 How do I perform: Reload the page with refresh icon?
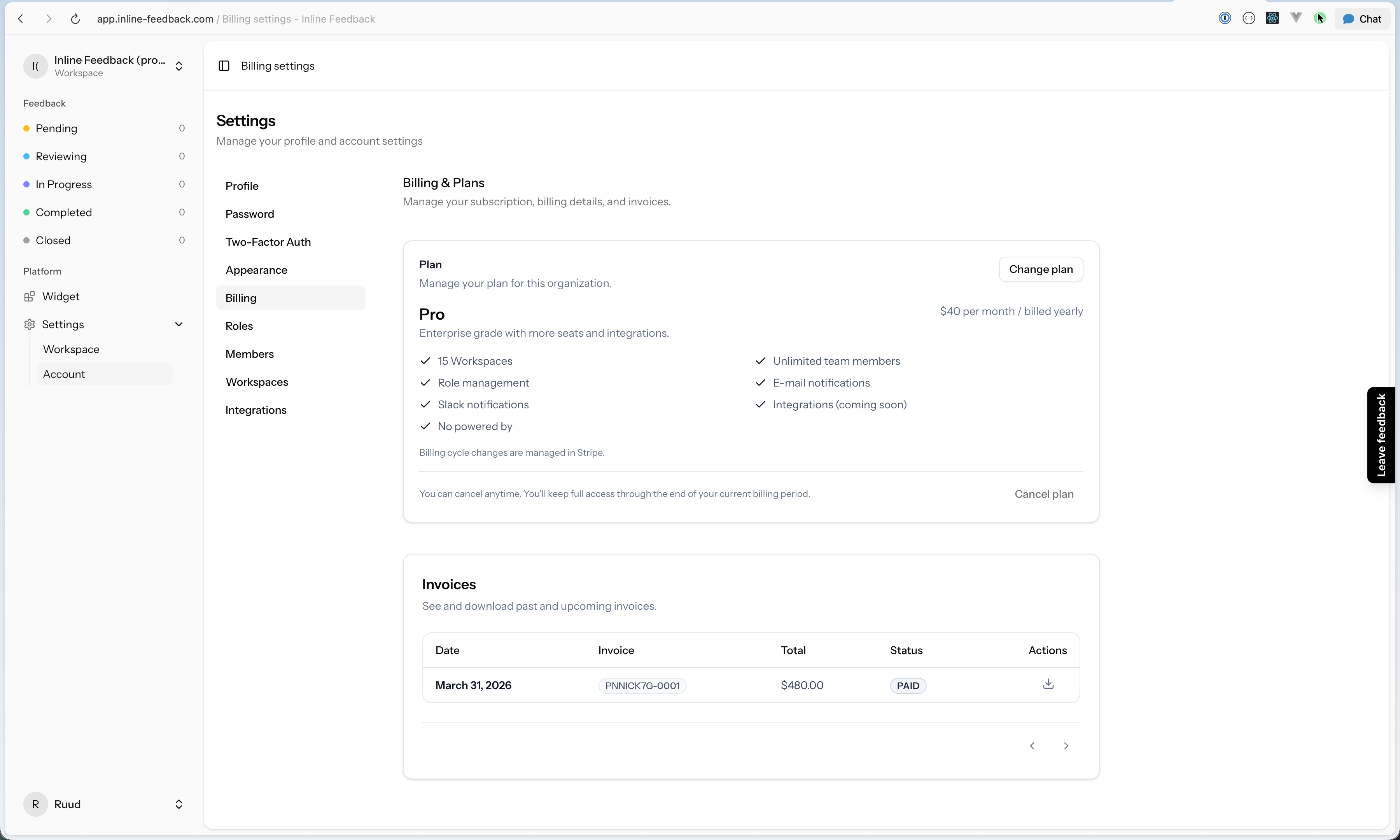tap(75, 19)
